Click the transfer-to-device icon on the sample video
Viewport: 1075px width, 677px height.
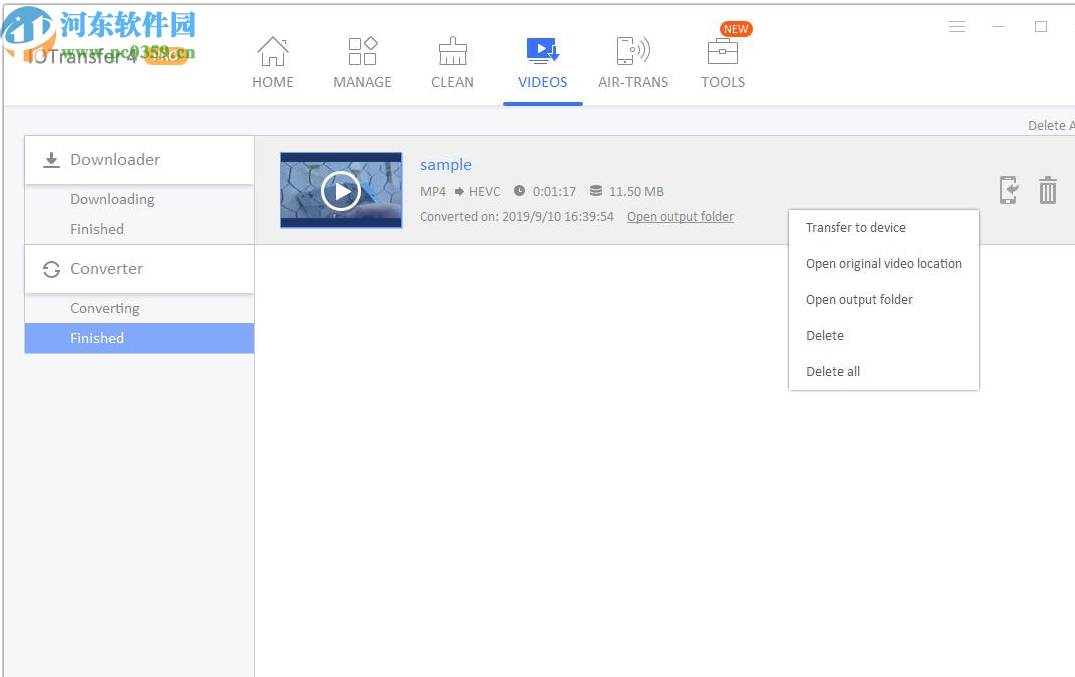click(1009, 190)
